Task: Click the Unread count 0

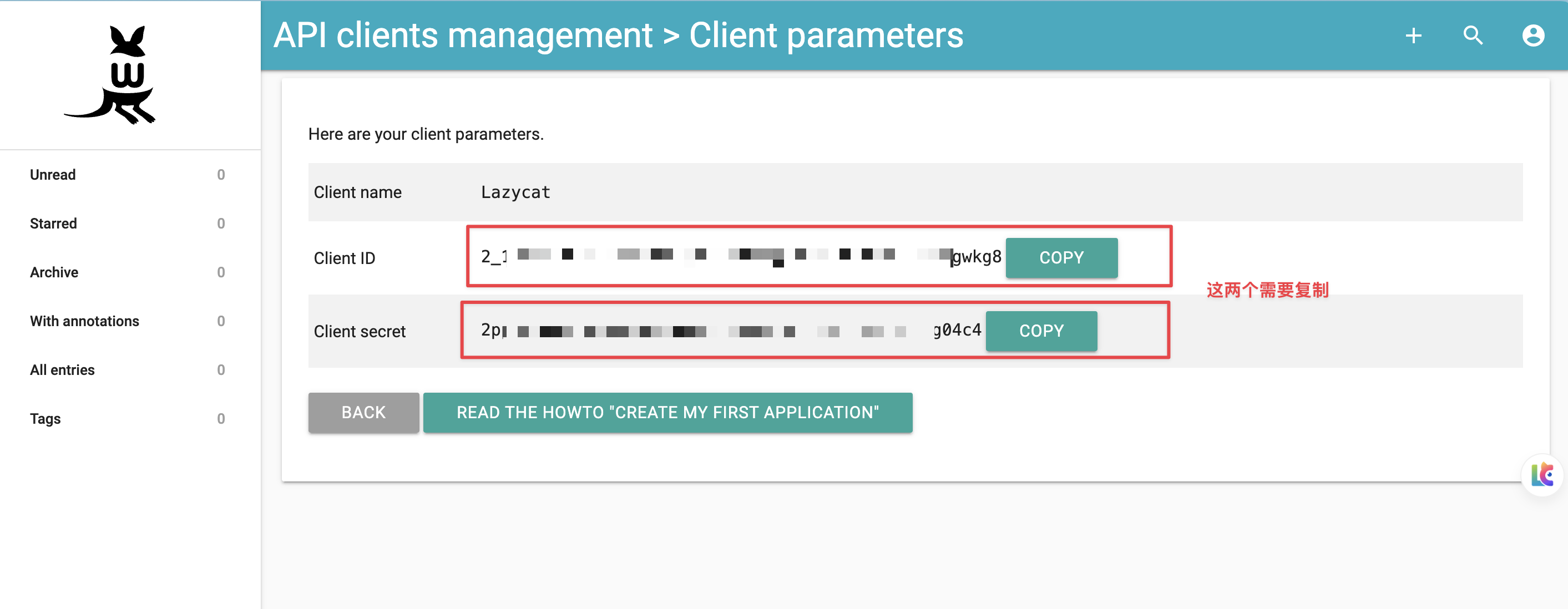Action: coord(221,175)
